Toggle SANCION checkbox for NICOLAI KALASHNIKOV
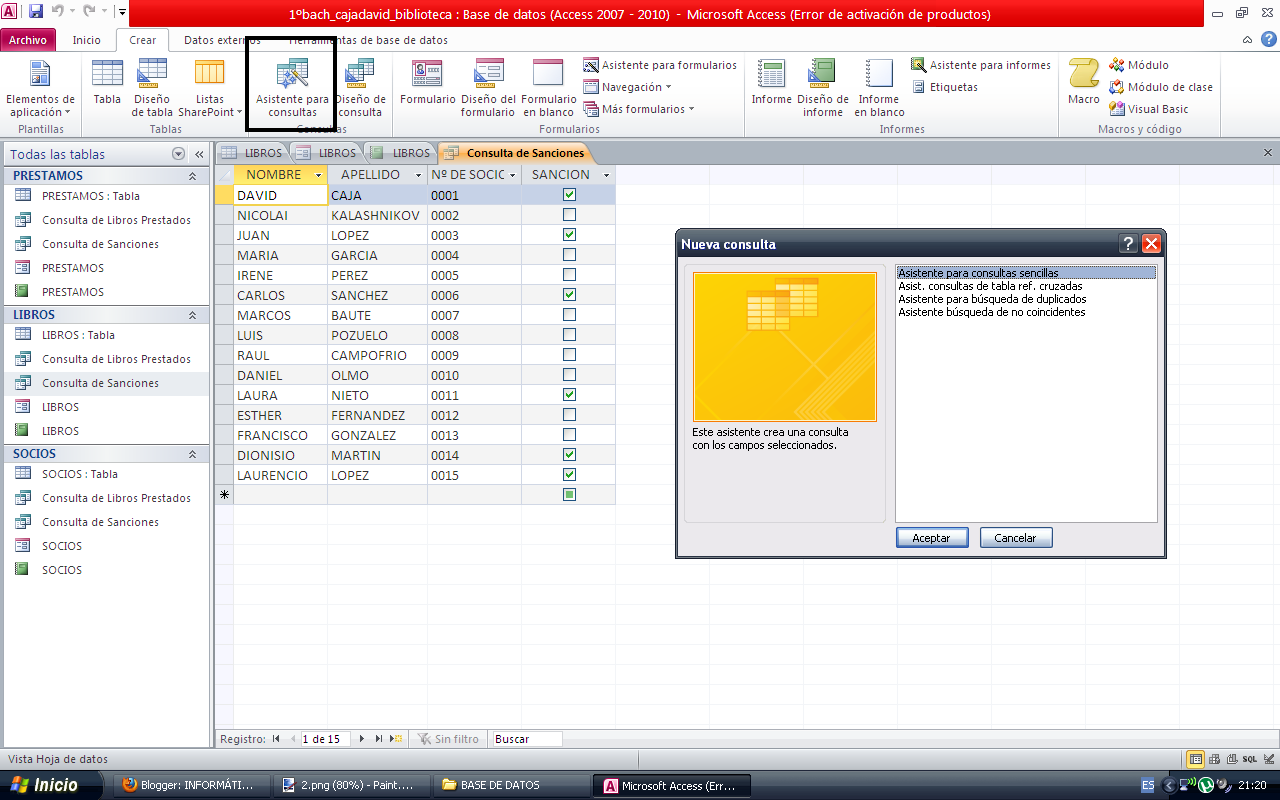This screenshot has height=800, width=1280. (569, 215)
